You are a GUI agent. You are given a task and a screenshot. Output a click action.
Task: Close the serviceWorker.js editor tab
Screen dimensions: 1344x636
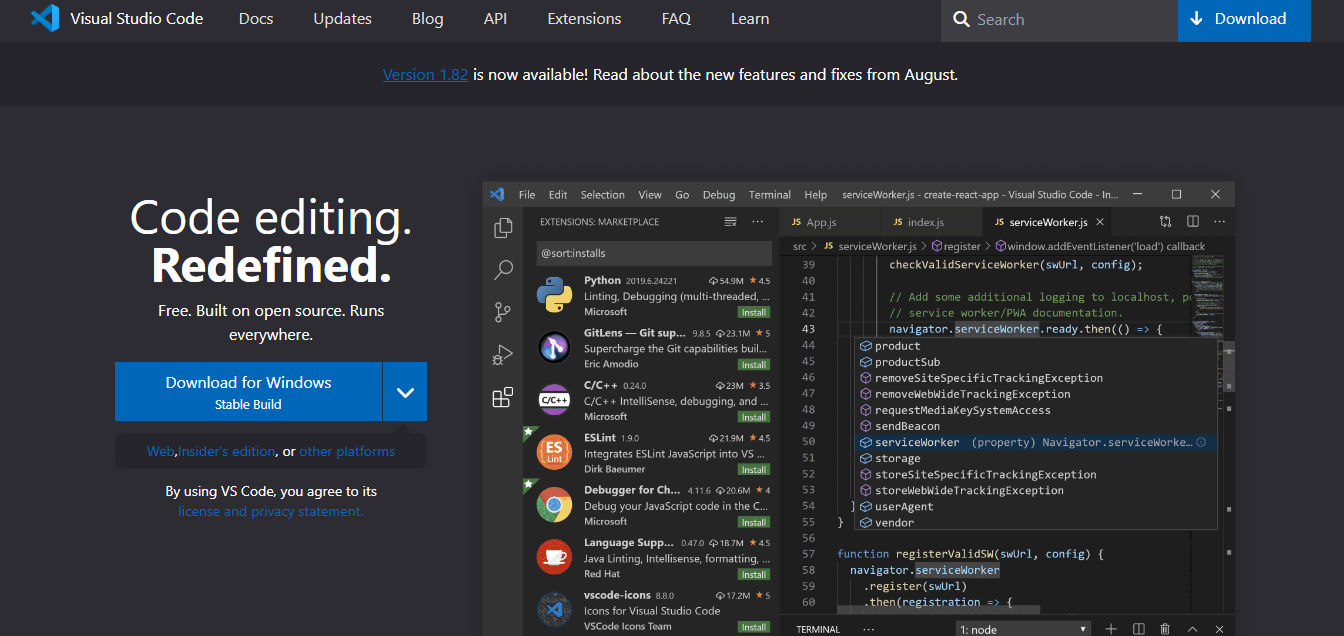pyautogui.click(x=1100, y=222)
